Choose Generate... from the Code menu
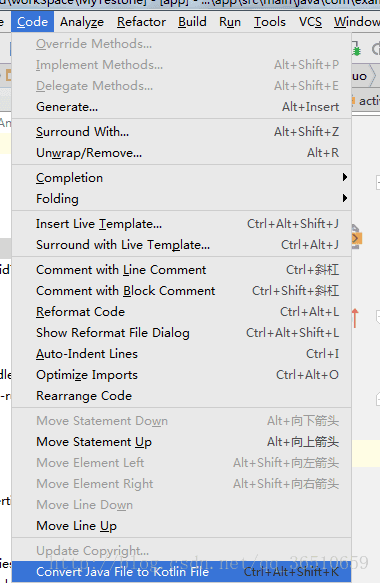The height and width of the screenshot is (583, 380). tap(181, 107)
